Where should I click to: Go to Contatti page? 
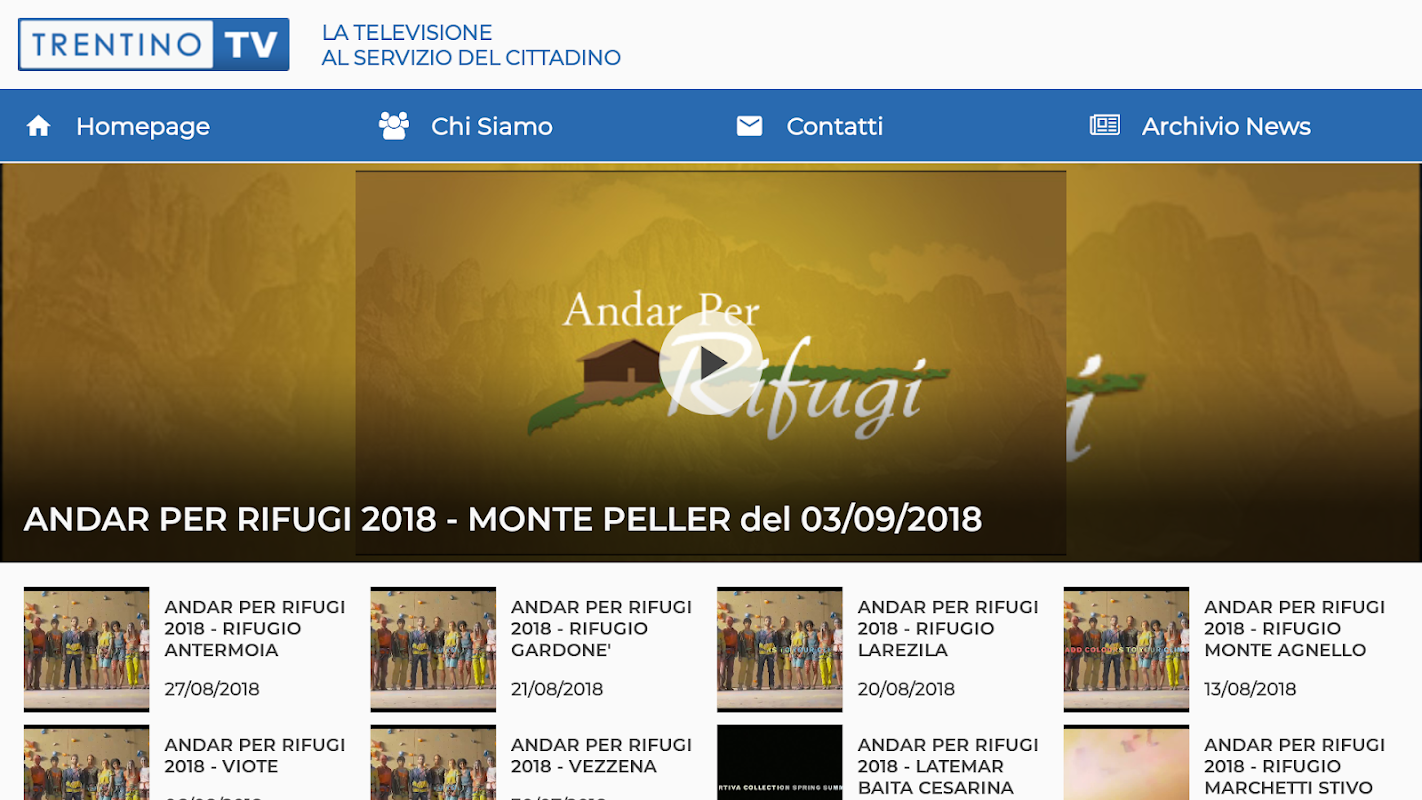[x=834, y=126]
